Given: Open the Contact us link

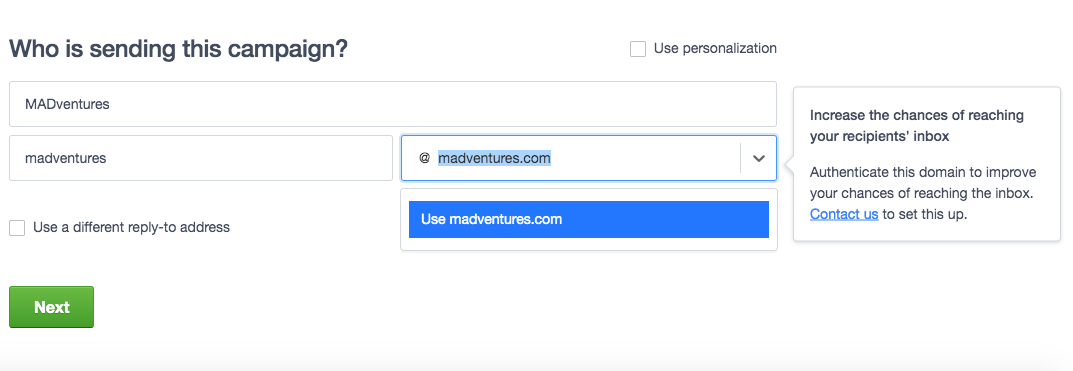Looking at the screenshot, I should (x=844, y=214).
